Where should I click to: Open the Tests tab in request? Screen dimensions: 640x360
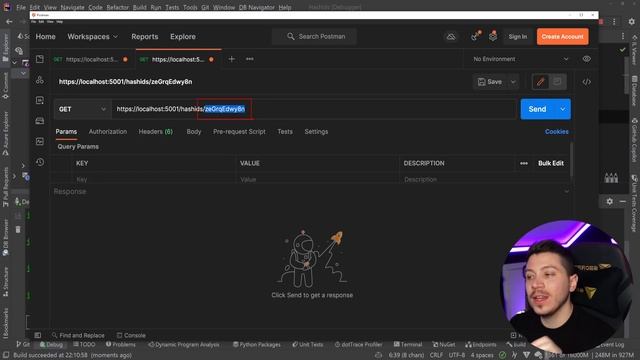pos(285,131)
